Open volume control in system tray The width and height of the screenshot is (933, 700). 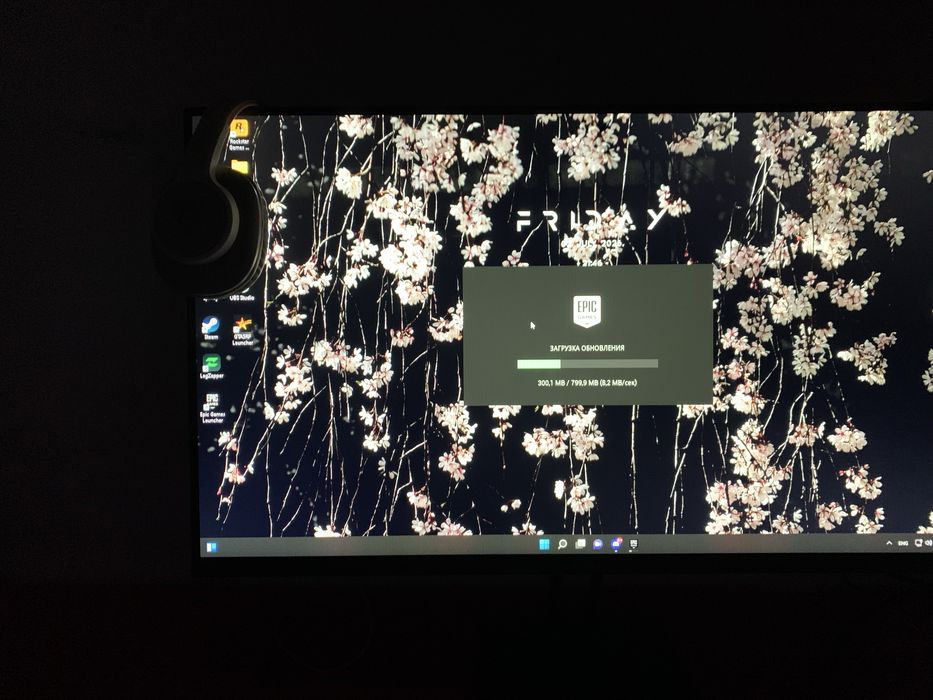point(929,543)
